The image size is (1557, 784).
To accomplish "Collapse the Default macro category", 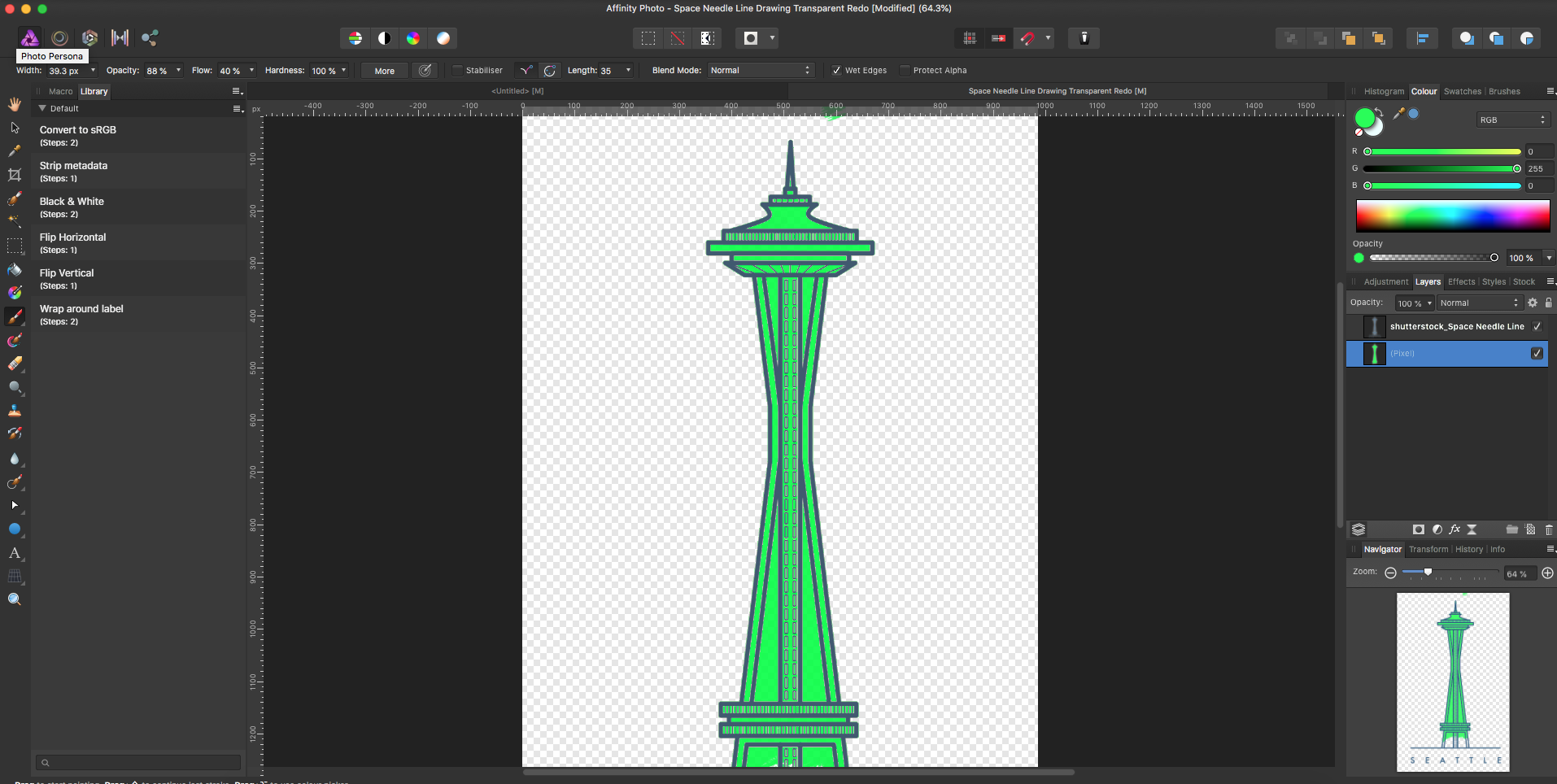I will [42, 108].
